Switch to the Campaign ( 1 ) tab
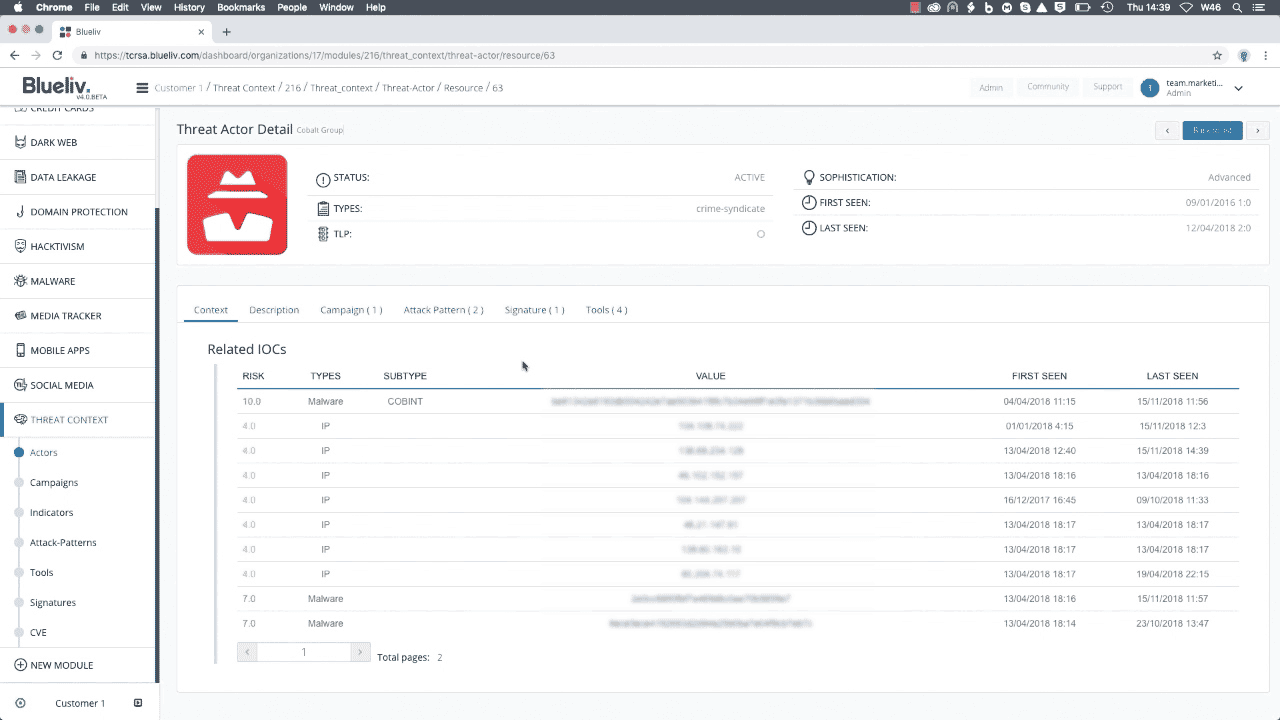The image size is (1280, 720). click(351, 310)
